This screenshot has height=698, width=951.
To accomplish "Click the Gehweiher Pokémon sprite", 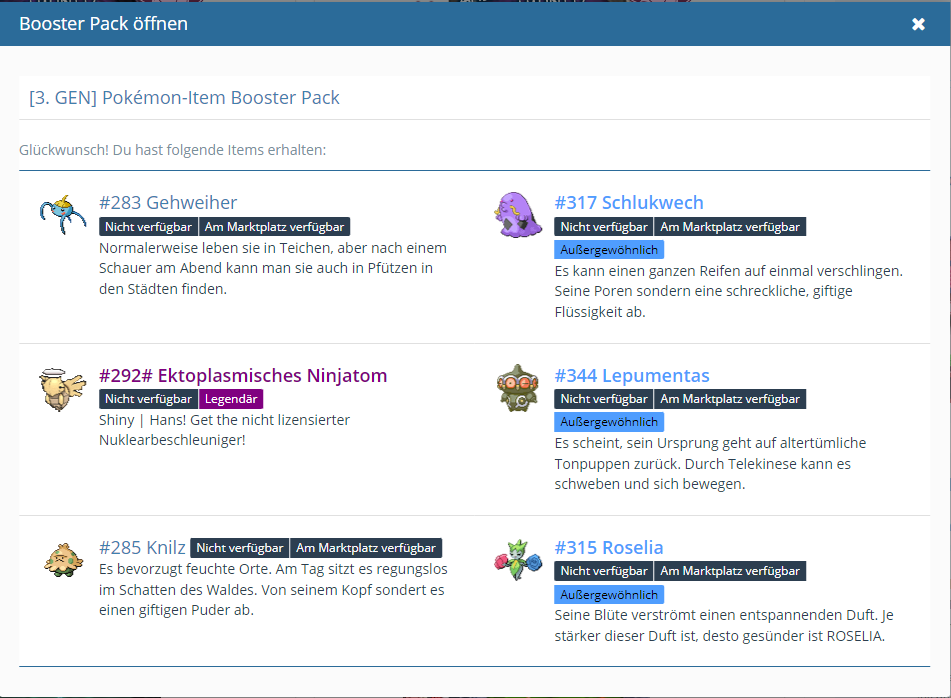I will click(63, 214).
